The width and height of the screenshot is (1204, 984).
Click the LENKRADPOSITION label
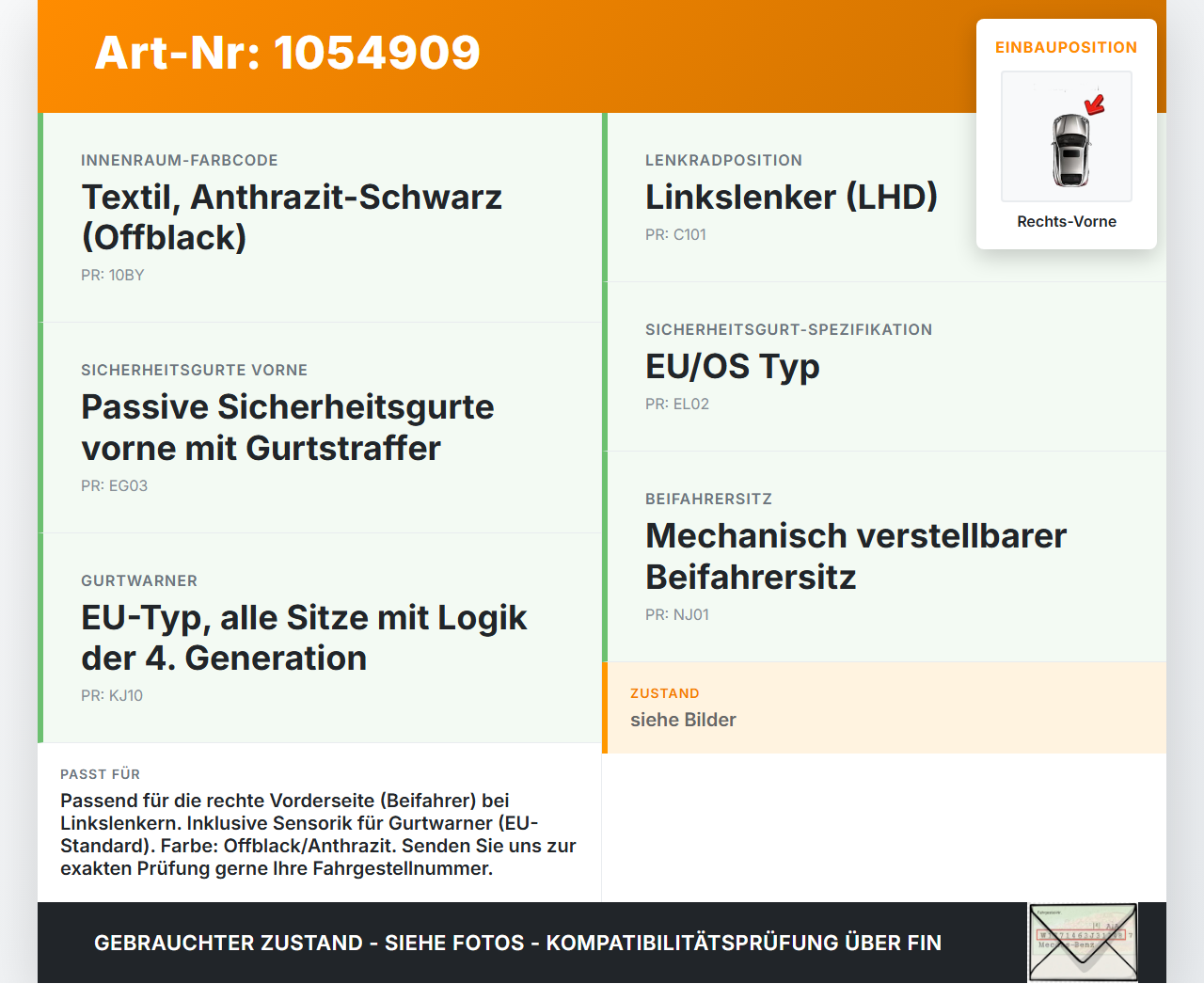tap(724, 160)
